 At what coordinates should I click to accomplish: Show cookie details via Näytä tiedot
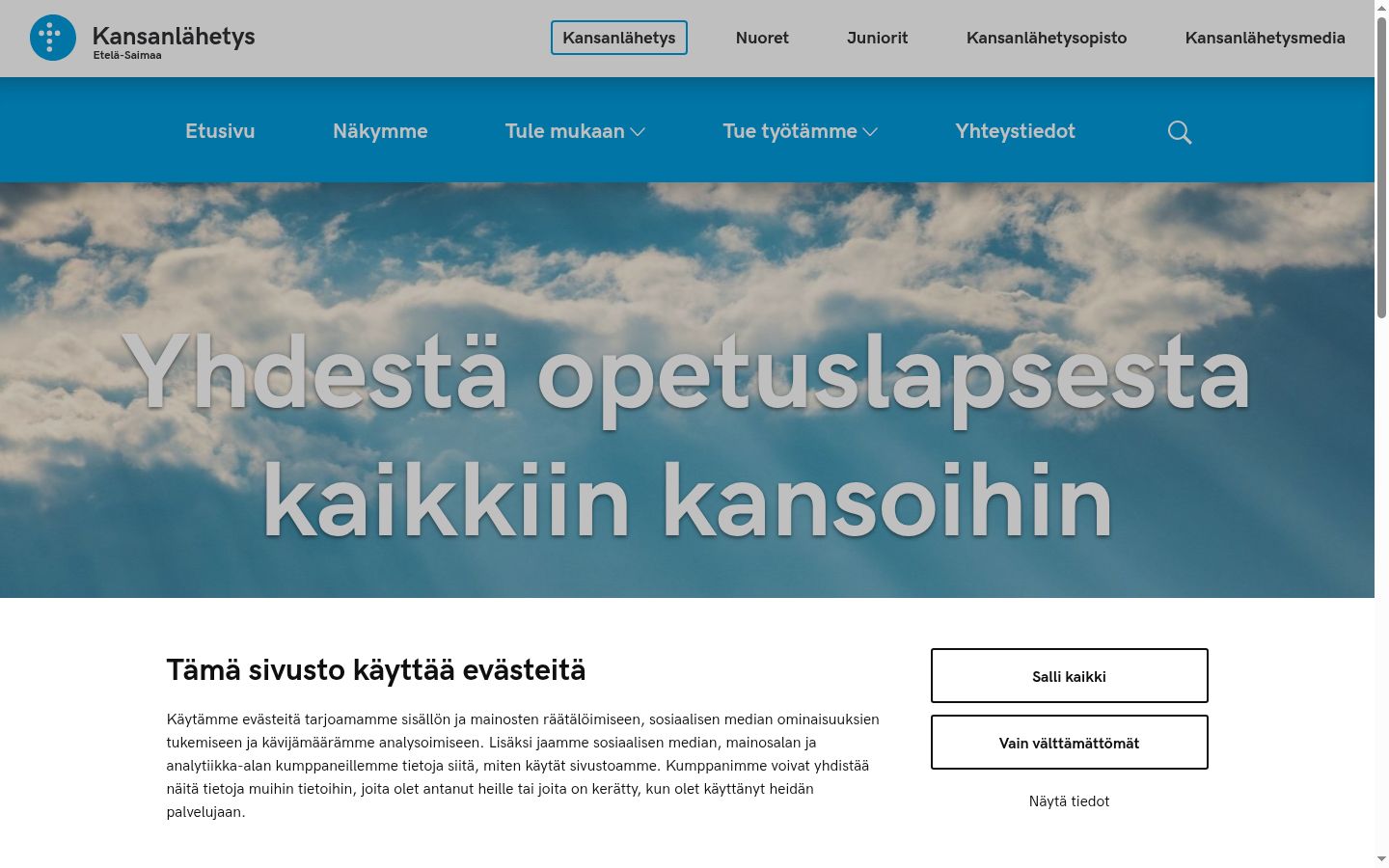tap(1069, 801)
